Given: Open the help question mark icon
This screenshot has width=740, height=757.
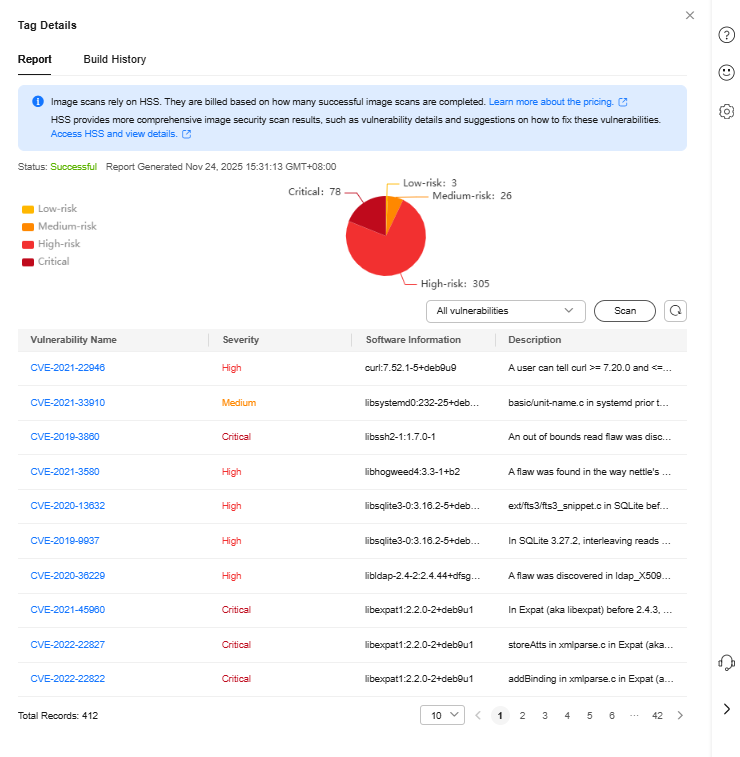Looking at the screenshot, I should 727,35.
